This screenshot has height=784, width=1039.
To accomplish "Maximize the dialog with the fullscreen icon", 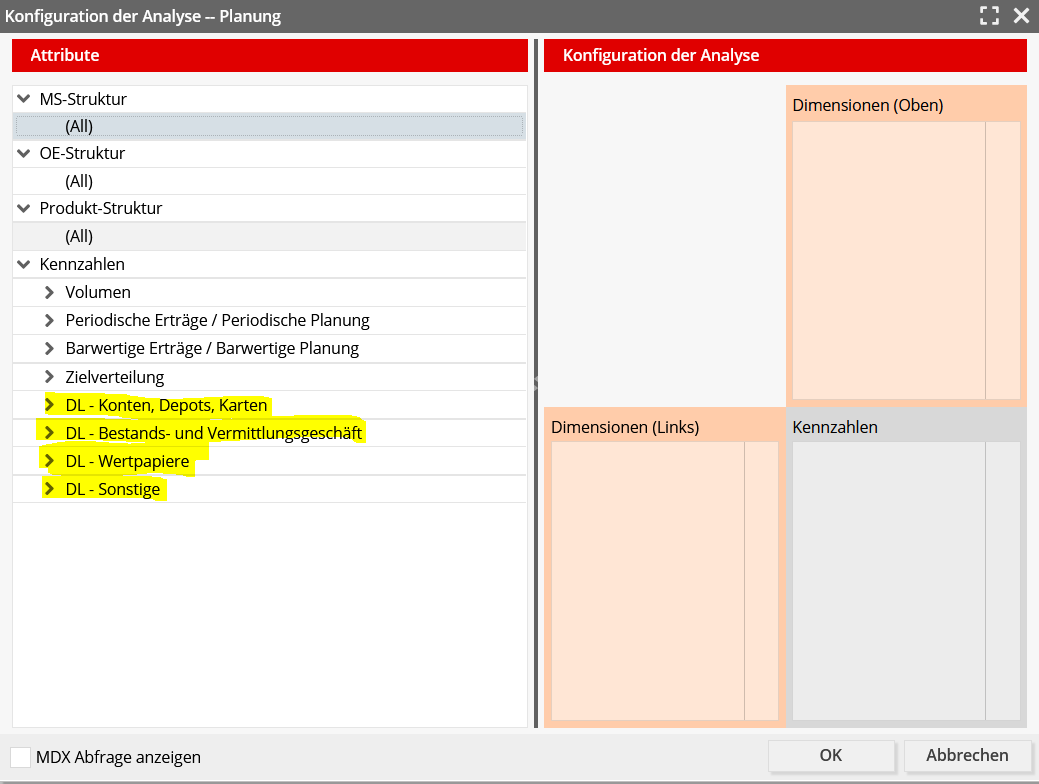I will pos(989,15).
